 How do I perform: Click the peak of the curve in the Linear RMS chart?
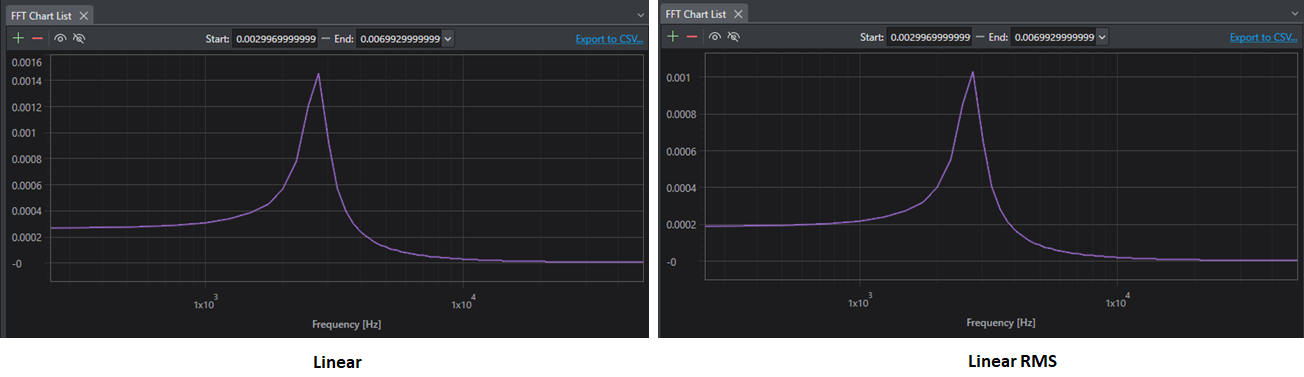click(x=972, y=72)
